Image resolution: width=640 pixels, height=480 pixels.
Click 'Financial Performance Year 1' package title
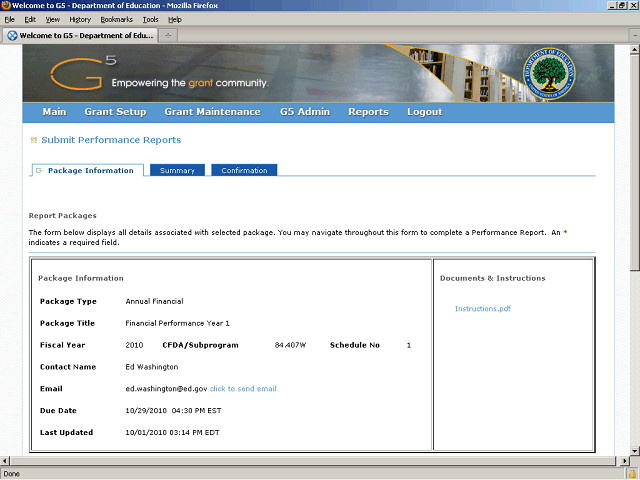[178, 323]
